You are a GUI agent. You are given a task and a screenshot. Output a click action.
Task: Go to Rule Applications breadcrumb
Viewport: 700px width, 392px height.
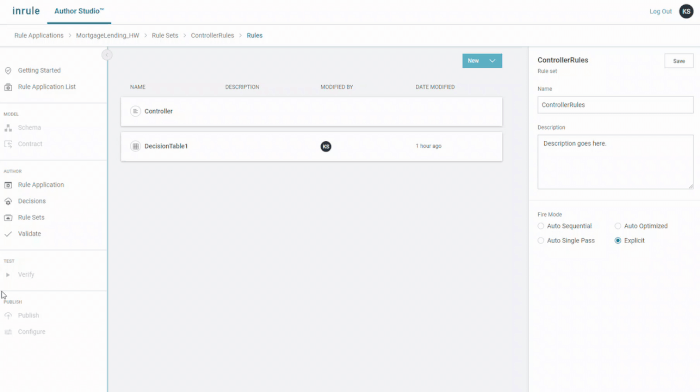tap(39, 35)
